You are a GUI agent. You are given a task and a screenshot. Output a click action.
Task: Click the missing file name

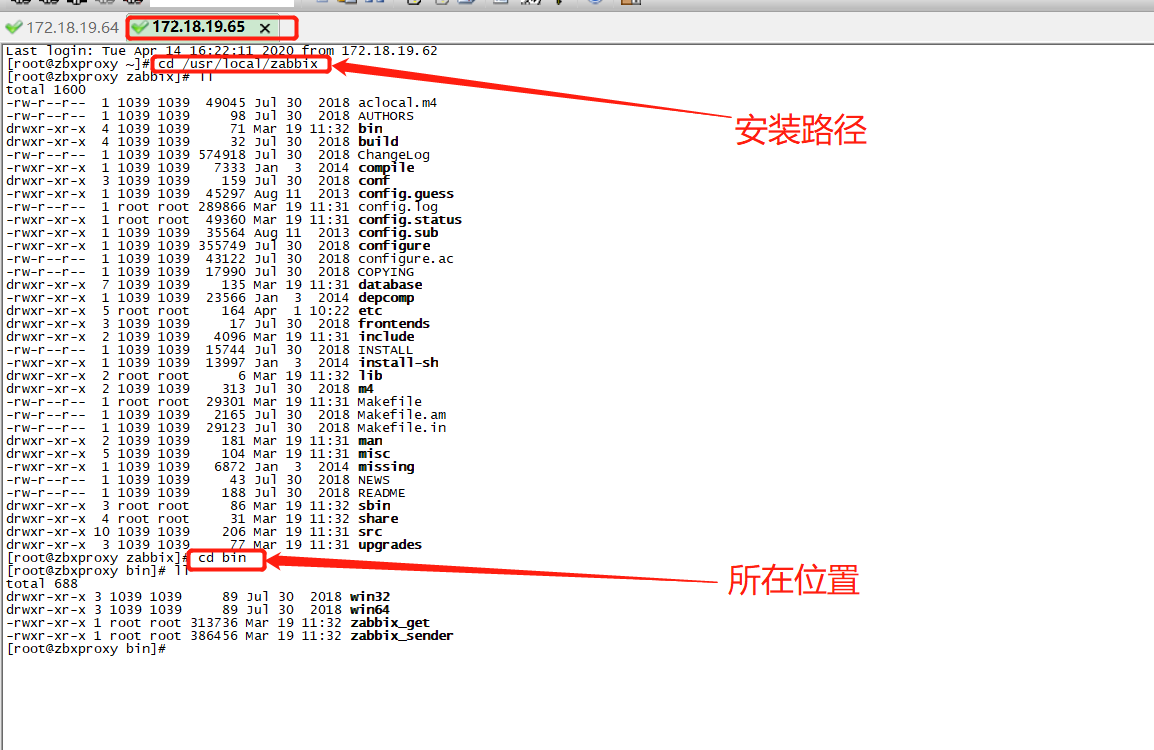[x=386, y=467]
